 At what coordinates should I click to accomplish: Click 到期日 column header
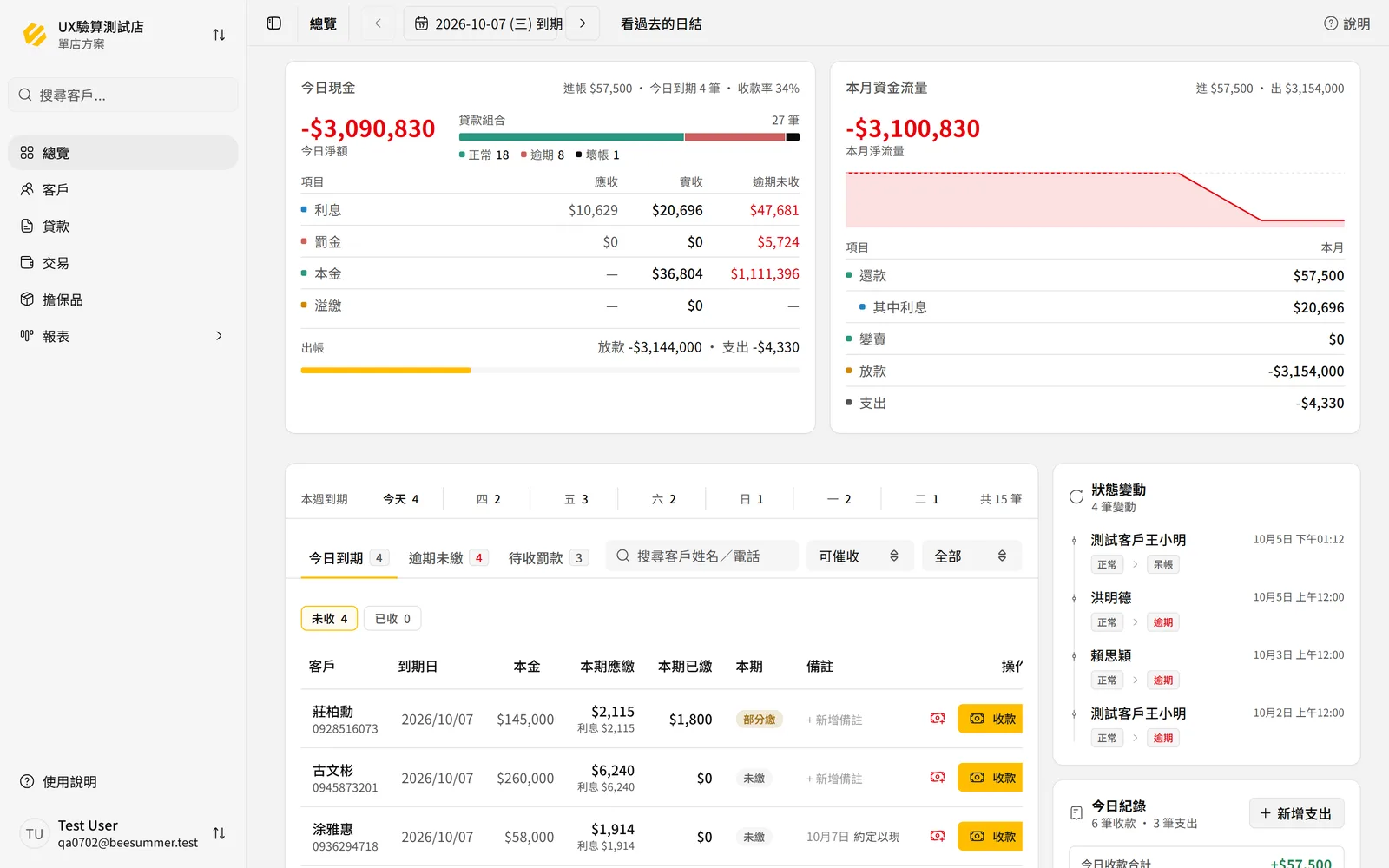418,666
